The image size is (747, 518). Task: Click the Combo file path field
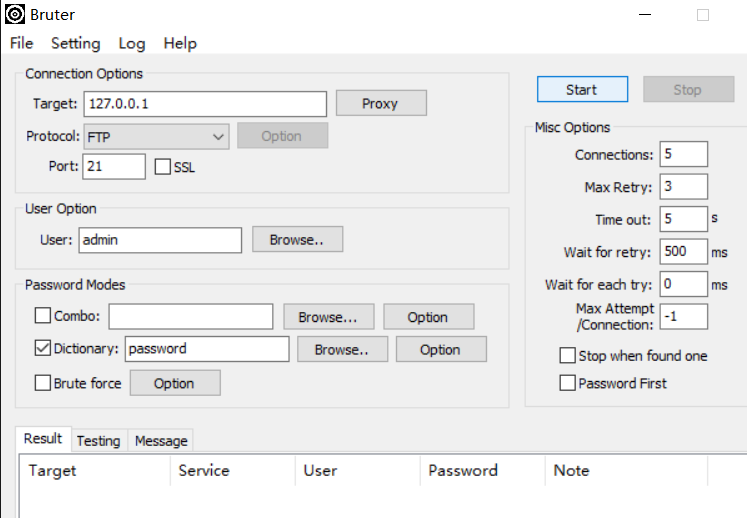point(191,316)
